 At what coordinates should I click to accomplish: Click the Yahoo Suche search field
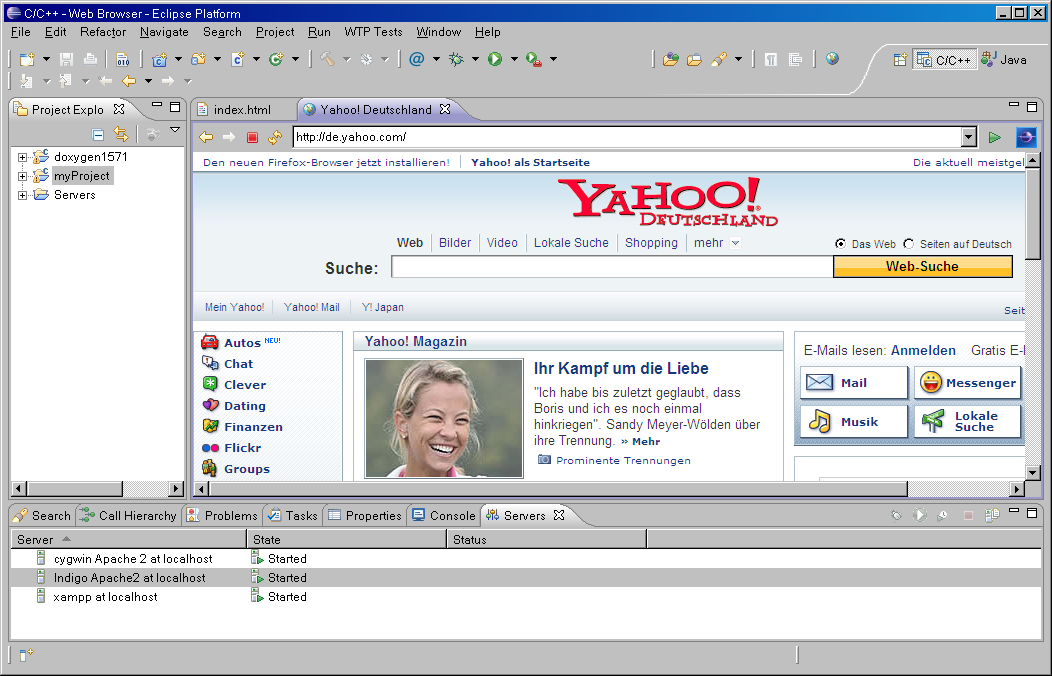(611, 267)
